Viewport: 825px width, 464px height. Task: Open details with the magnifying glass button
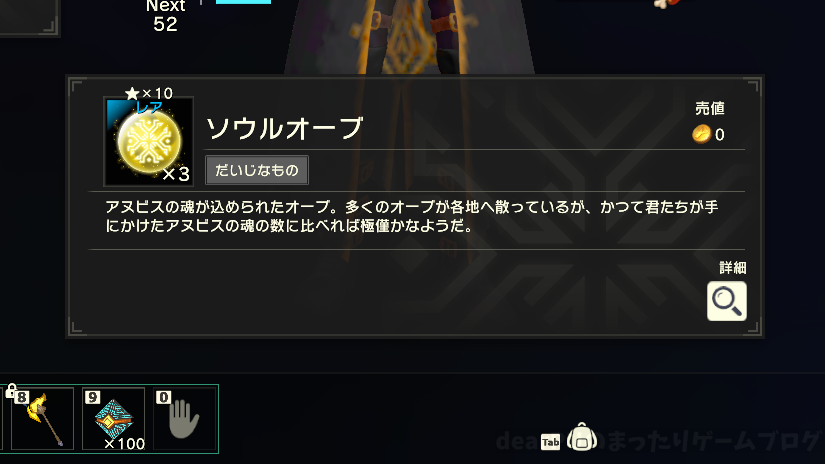[727, 301]
